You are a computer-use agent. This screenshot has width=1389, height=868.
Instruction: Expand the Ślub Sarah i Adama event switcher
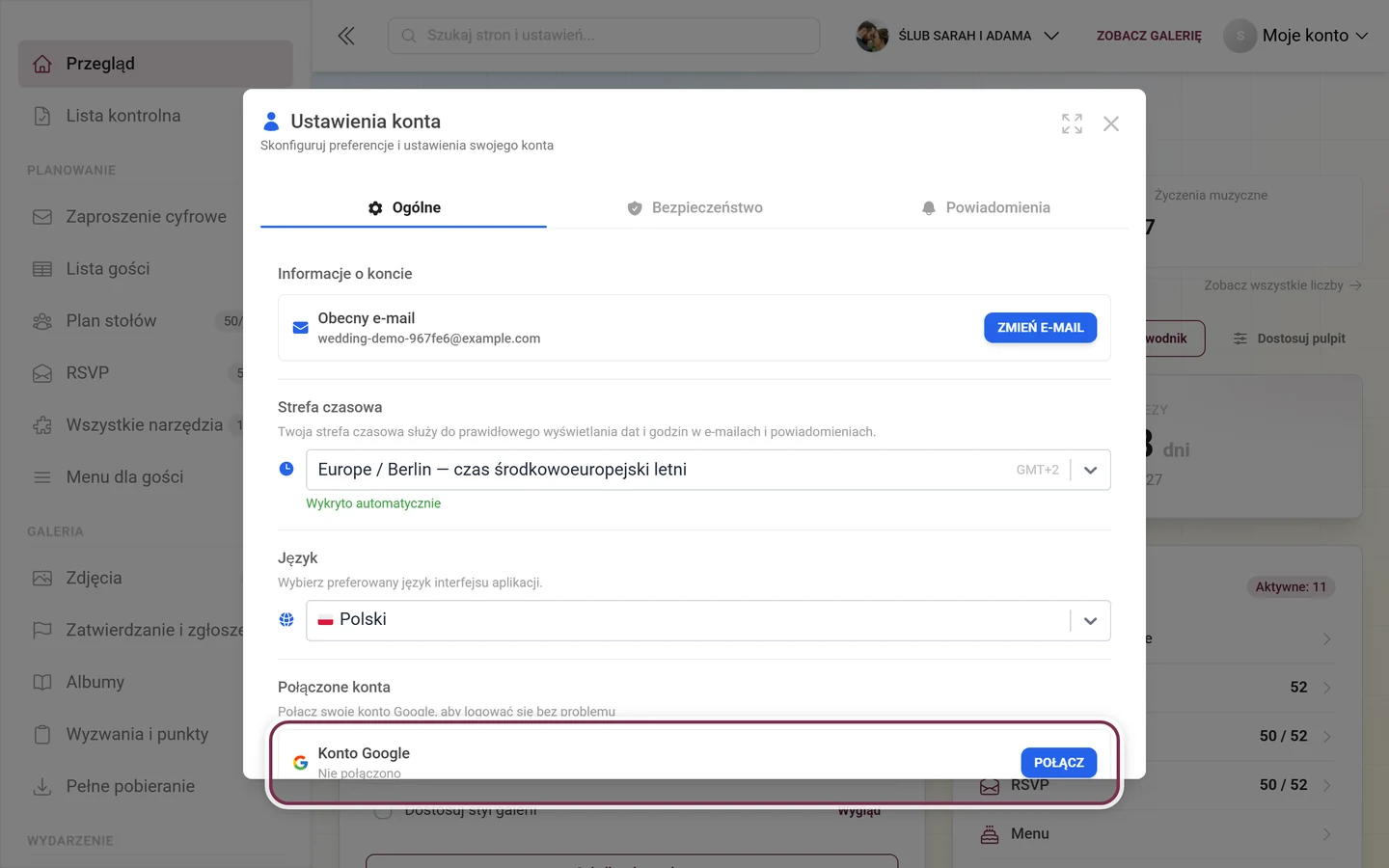coord(959,36)
